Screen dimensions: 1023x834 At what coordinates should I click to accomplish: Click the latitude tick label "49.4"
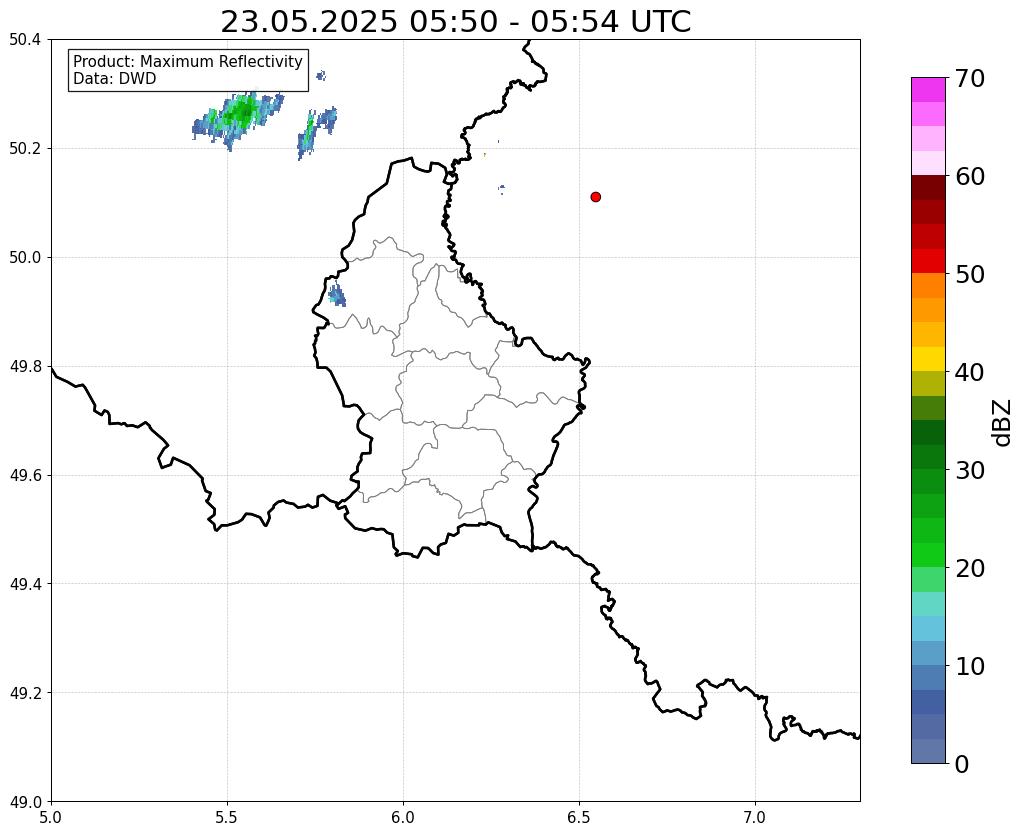tap(25, 584)
